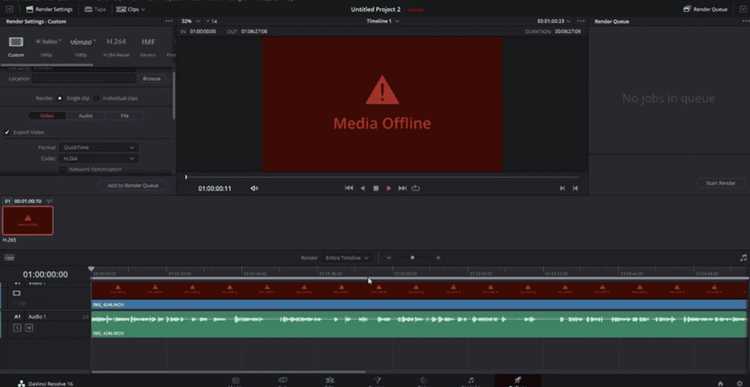Select the green audio waveform clip
The width and height of the screenshot is (750, 387).
419,324
